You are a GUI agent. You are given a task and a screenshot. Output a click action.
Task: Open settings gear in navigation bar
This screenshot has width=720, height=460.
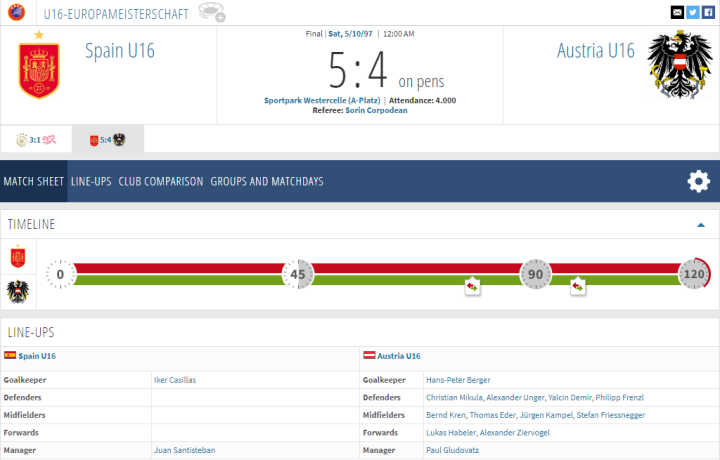point(698,181)
